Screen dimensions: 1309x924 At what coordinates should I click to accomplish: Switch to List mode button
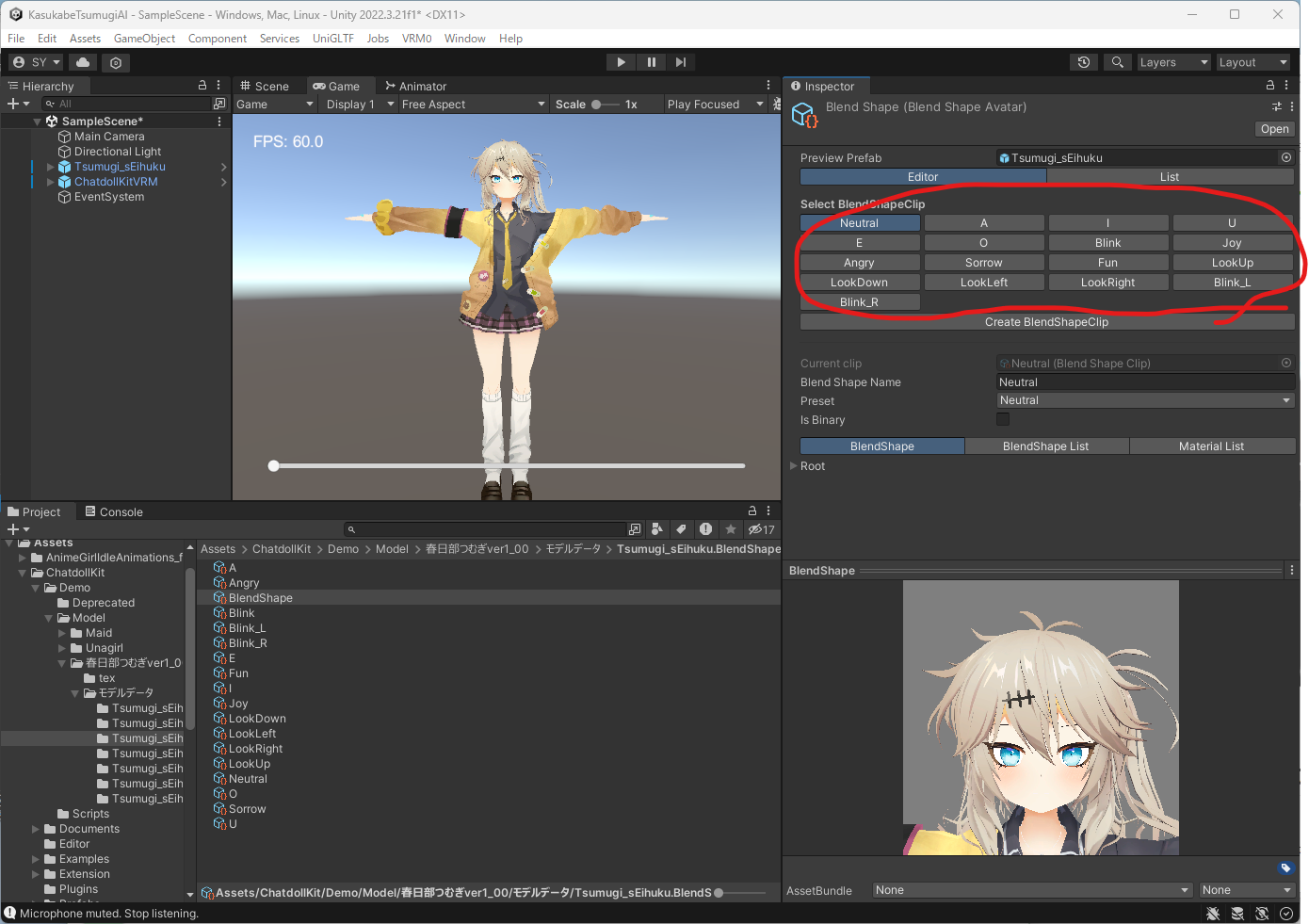[x=1170, y=177]
